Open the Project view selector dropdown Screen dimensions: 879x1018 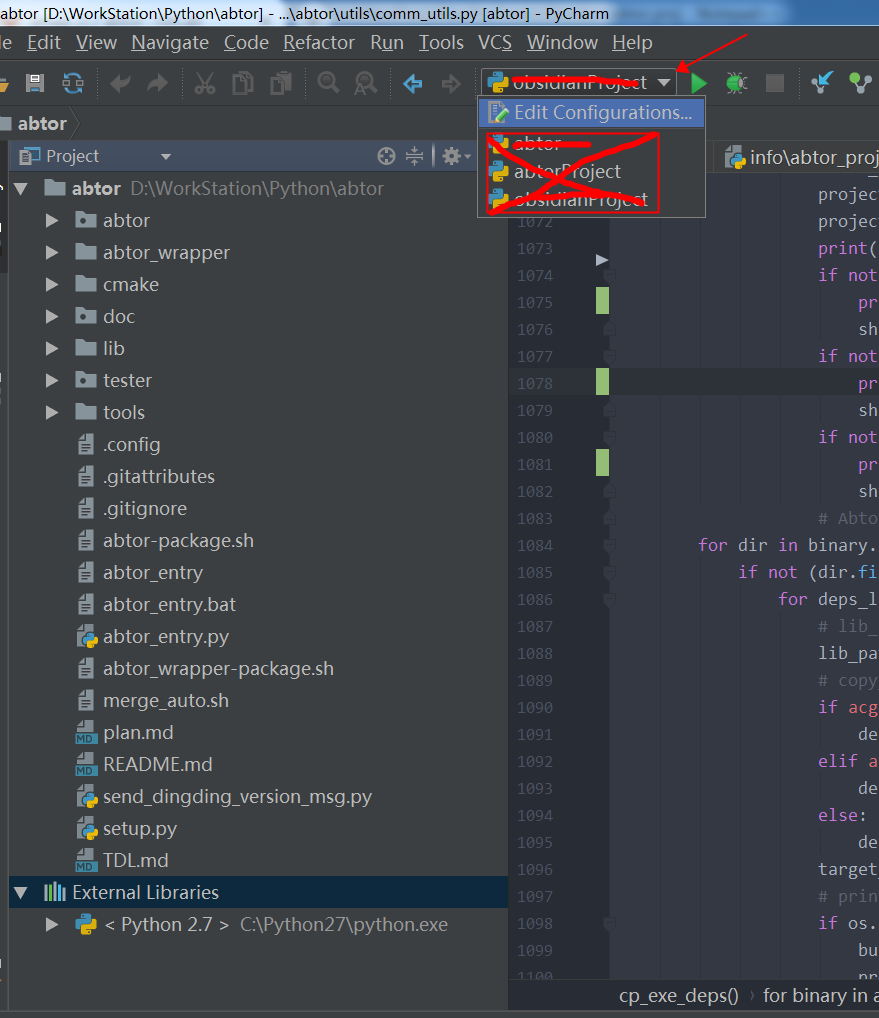166,156
